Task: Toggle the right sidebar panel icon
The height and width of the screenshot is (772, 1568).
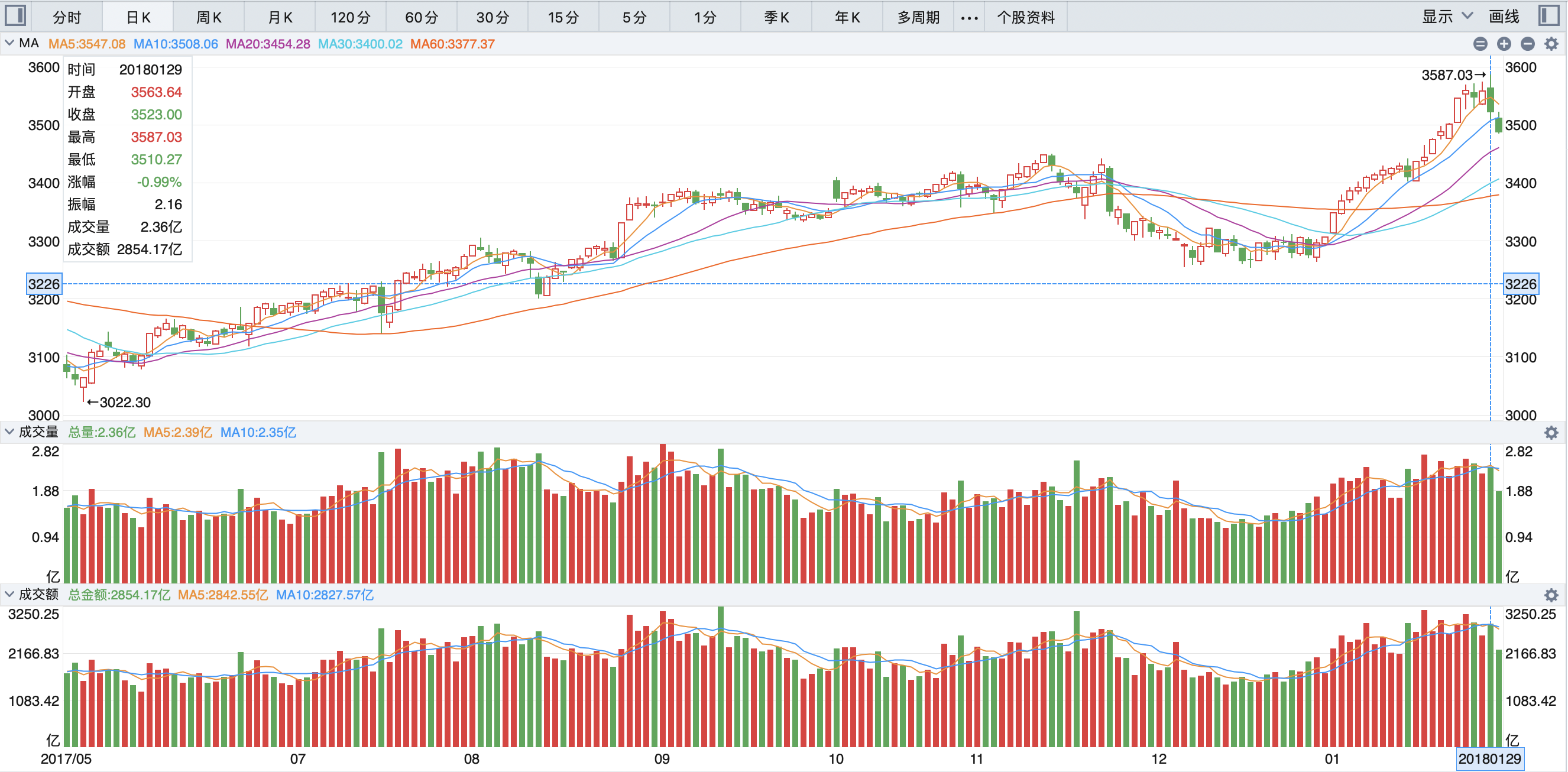Action: (1549, 16)
